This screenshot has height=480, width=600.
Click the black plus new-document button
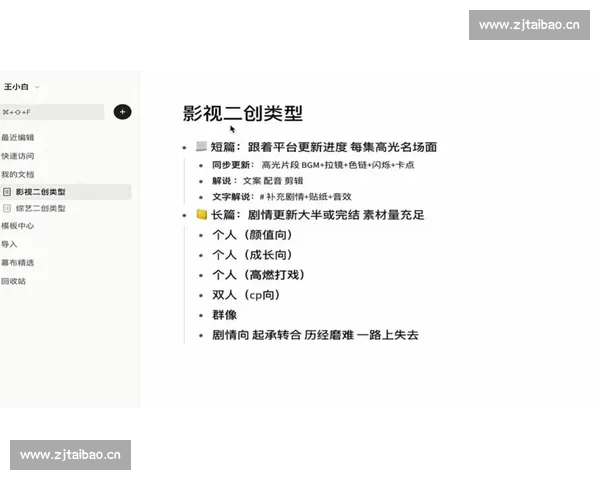tap(122, 112)
